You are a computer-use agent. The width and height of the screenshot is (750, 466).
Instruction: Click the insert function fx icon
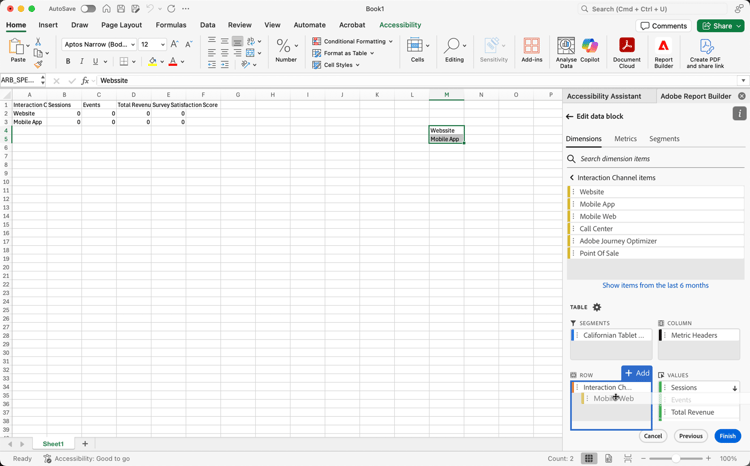tap(85, 80)
